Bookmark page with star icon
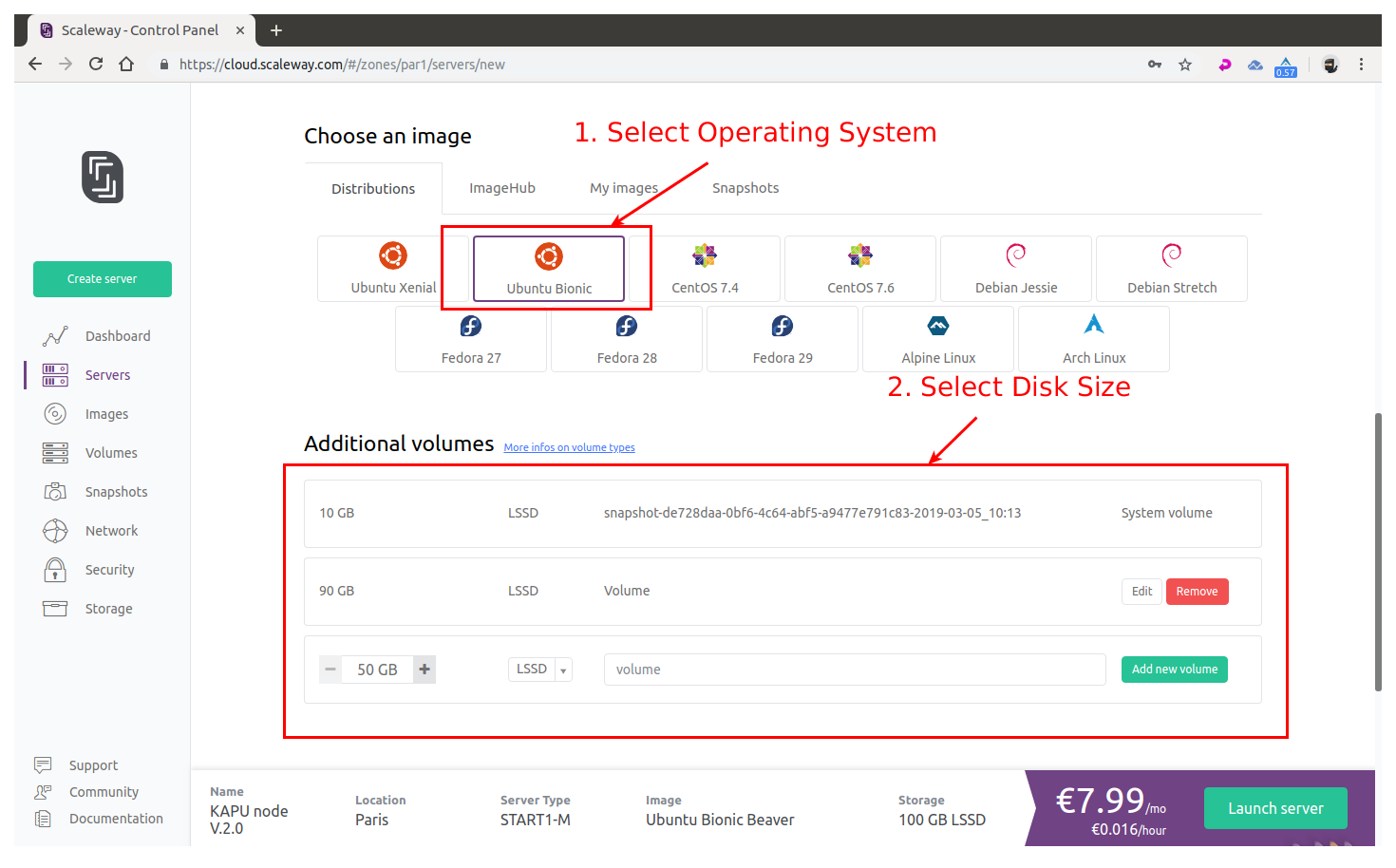 click(x=1185, y=65)
